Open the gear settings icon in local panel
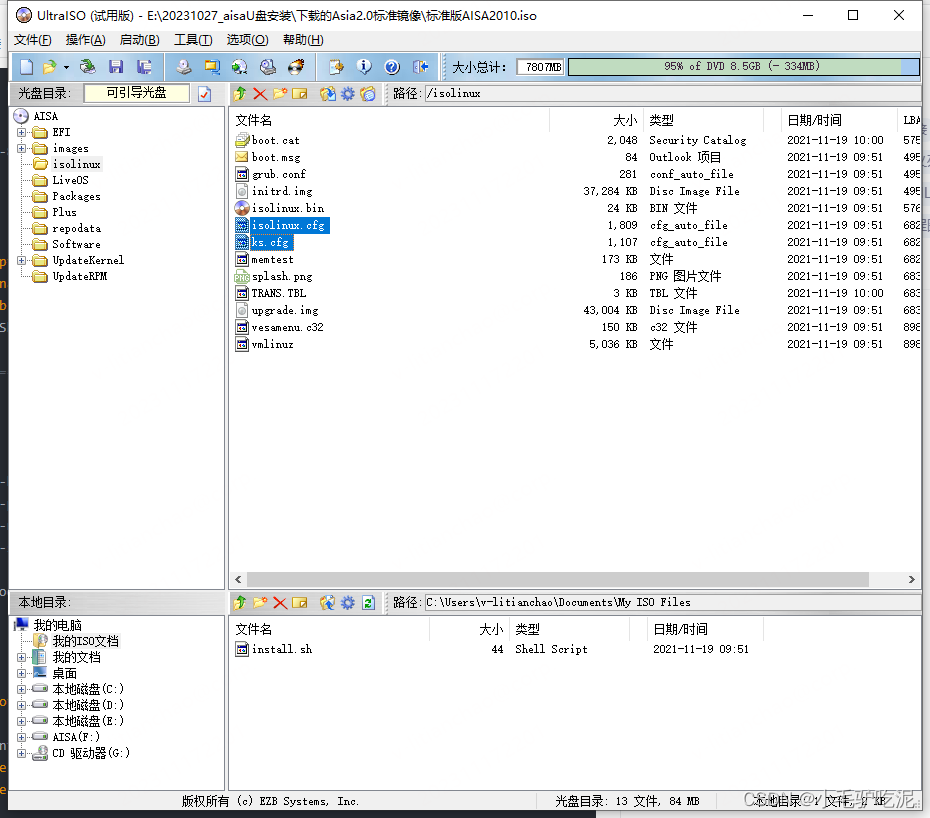The width and height of the screenshot is (930, 818). click(346, 602)
